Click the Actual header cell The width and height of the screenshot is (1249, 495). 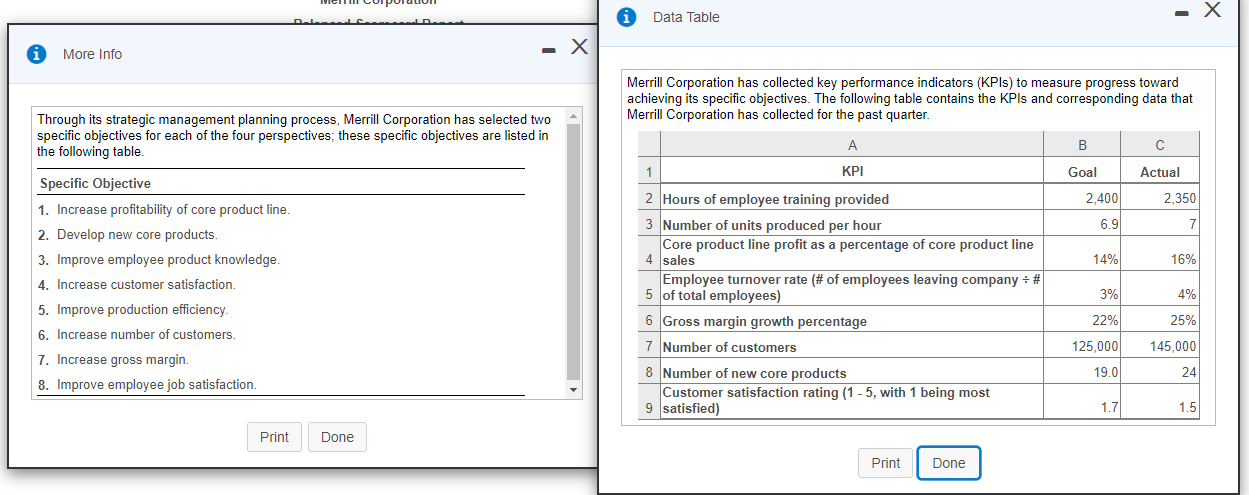(x=1160, y=172)
